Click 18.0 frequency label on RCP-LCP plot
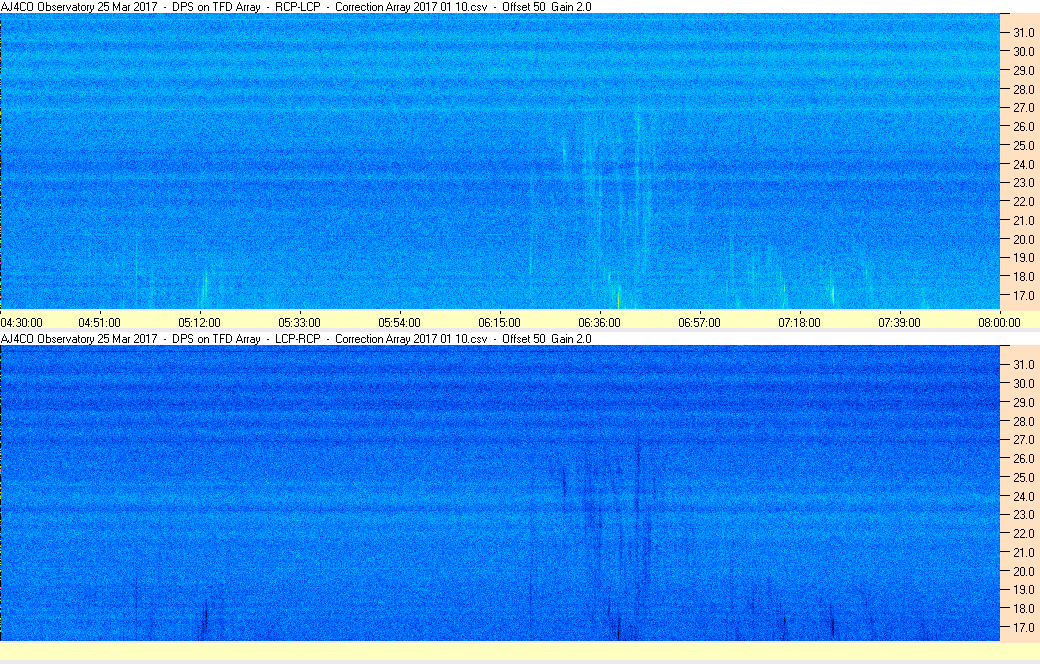 pyautogui.click(x=1023, y=277)
